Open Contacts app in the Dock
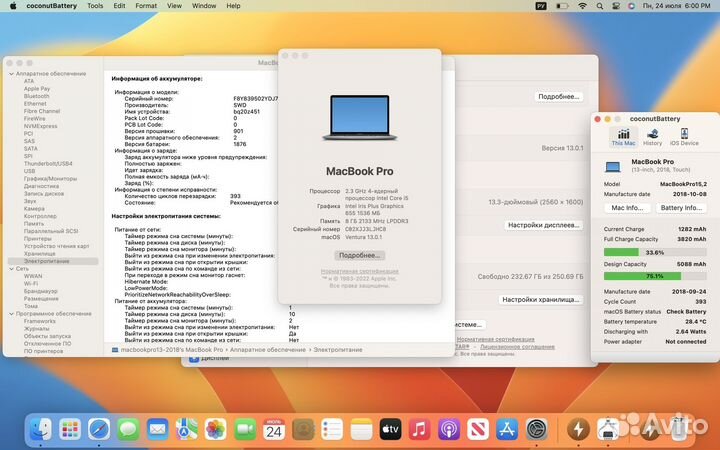The height and width of the screenshot is (450, 720). click(x=303, y=430)
